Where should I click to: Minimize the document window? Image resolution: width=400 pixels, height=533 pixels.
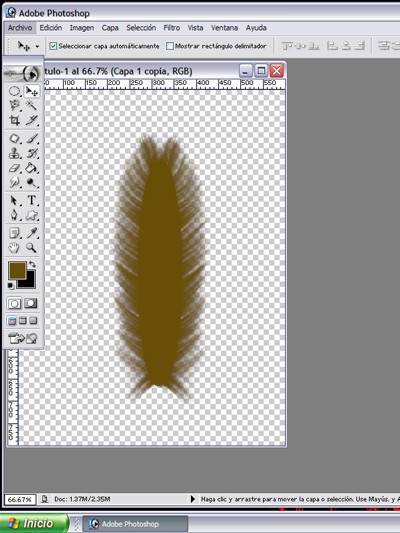coord(245,71)
